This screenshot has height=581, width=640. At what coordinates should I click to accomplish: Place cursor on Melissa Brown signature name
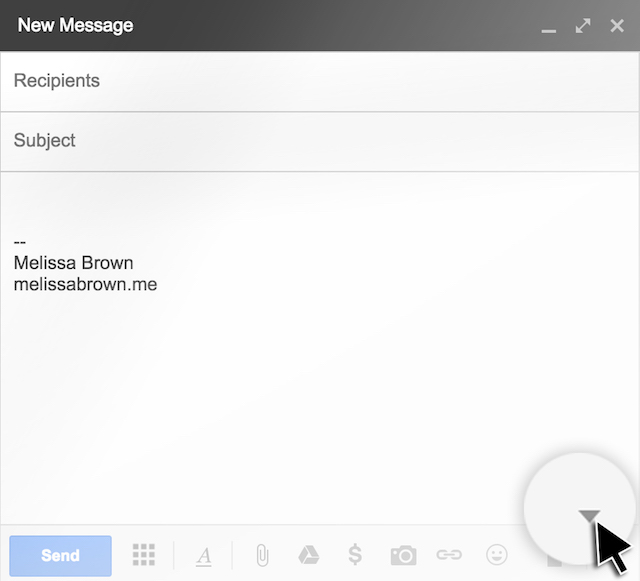point(73,263)
